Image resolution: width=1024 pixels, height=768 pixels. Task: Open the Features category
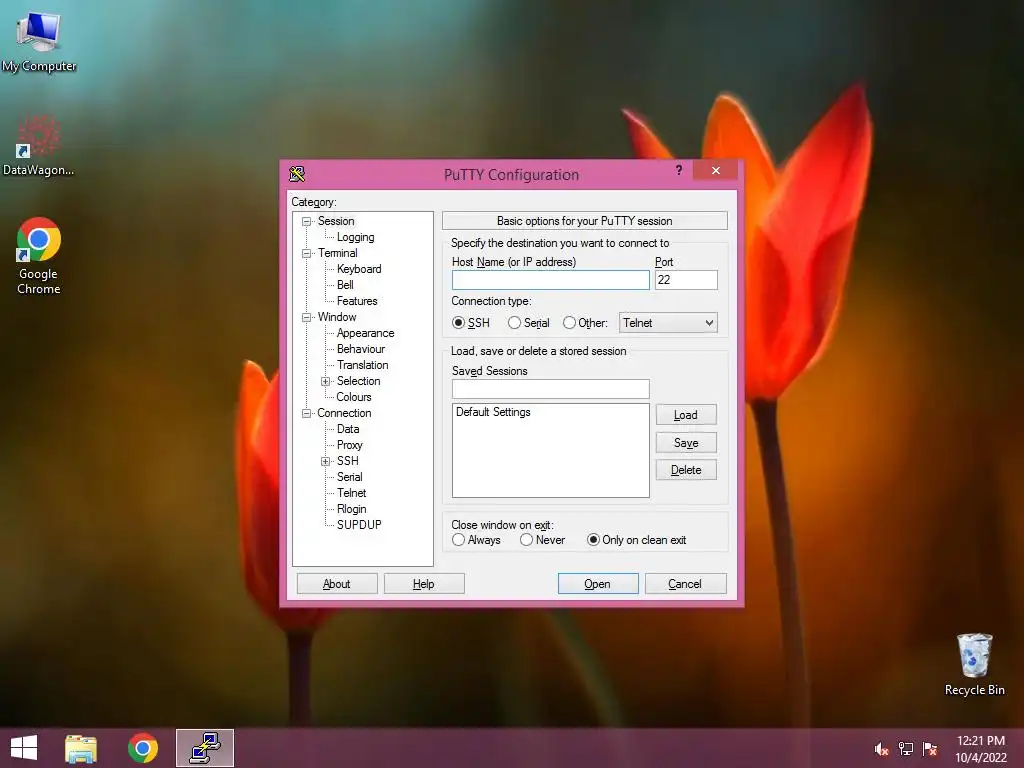point(357,301)
